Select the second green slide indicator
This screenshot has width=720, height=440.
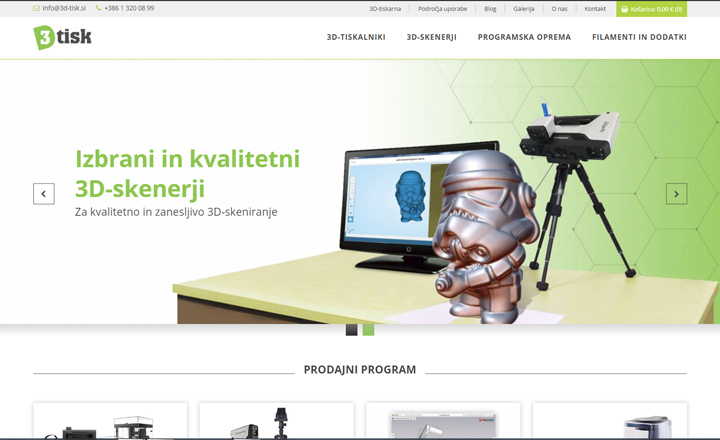coord(368,330)
